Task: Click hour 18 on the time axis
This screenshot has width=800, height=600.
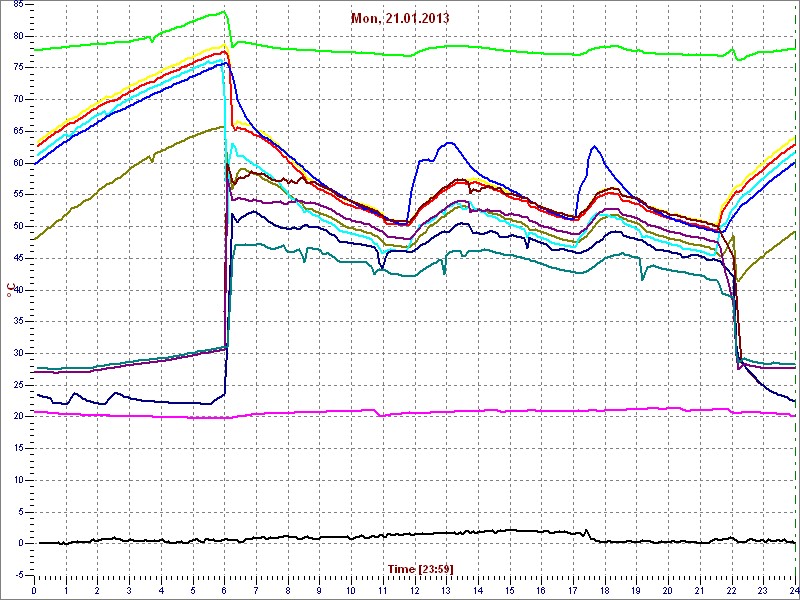Action: (x=605, y=589)
